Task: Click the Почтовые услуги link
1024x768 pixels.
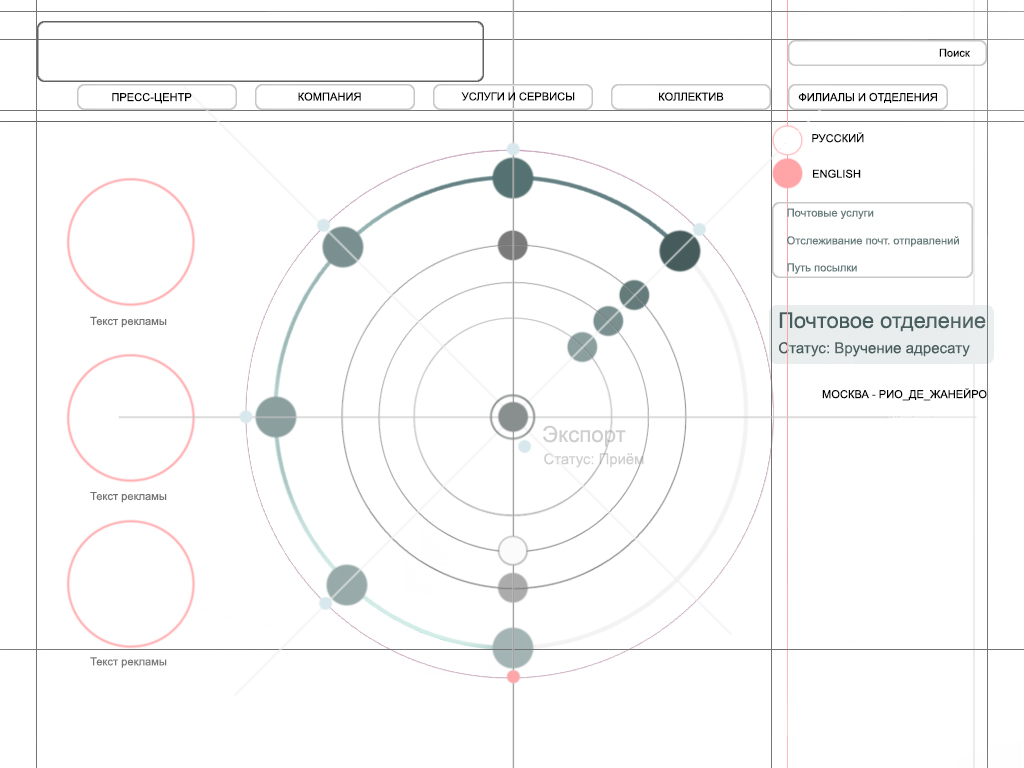Action: point(830,213)
